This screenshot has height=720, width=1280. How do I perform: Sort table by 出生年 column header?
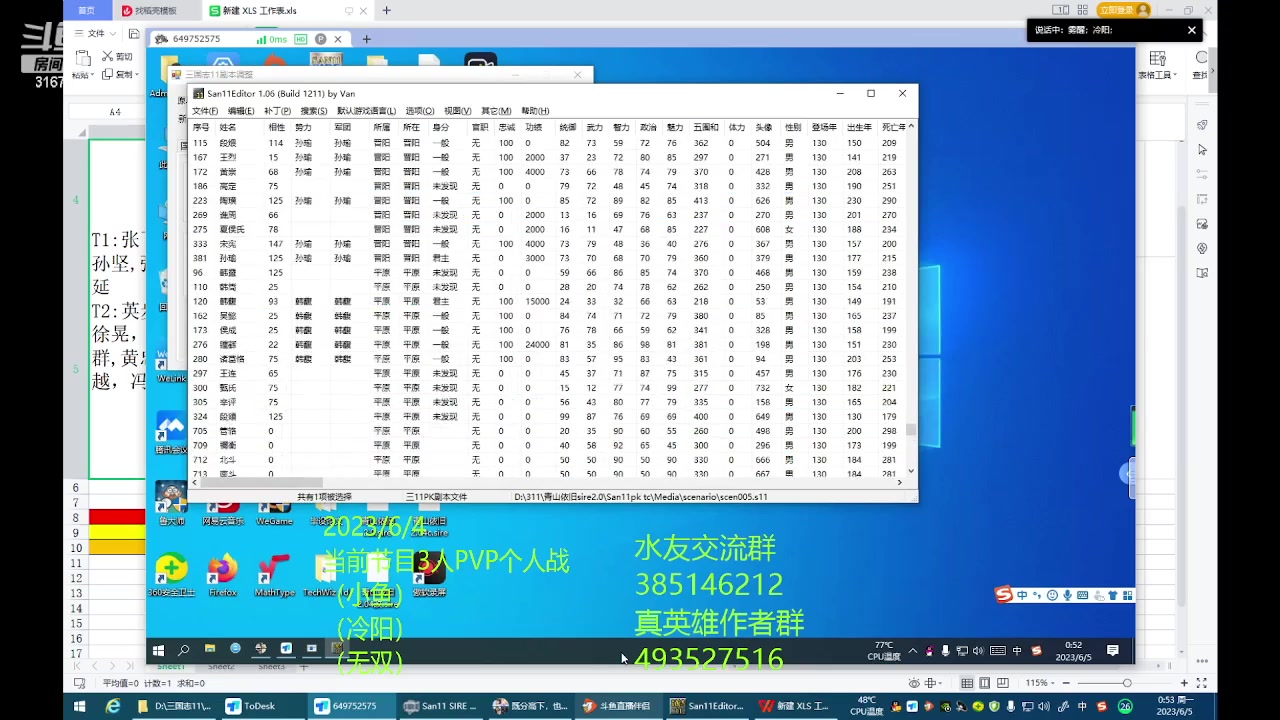(859, 127)
